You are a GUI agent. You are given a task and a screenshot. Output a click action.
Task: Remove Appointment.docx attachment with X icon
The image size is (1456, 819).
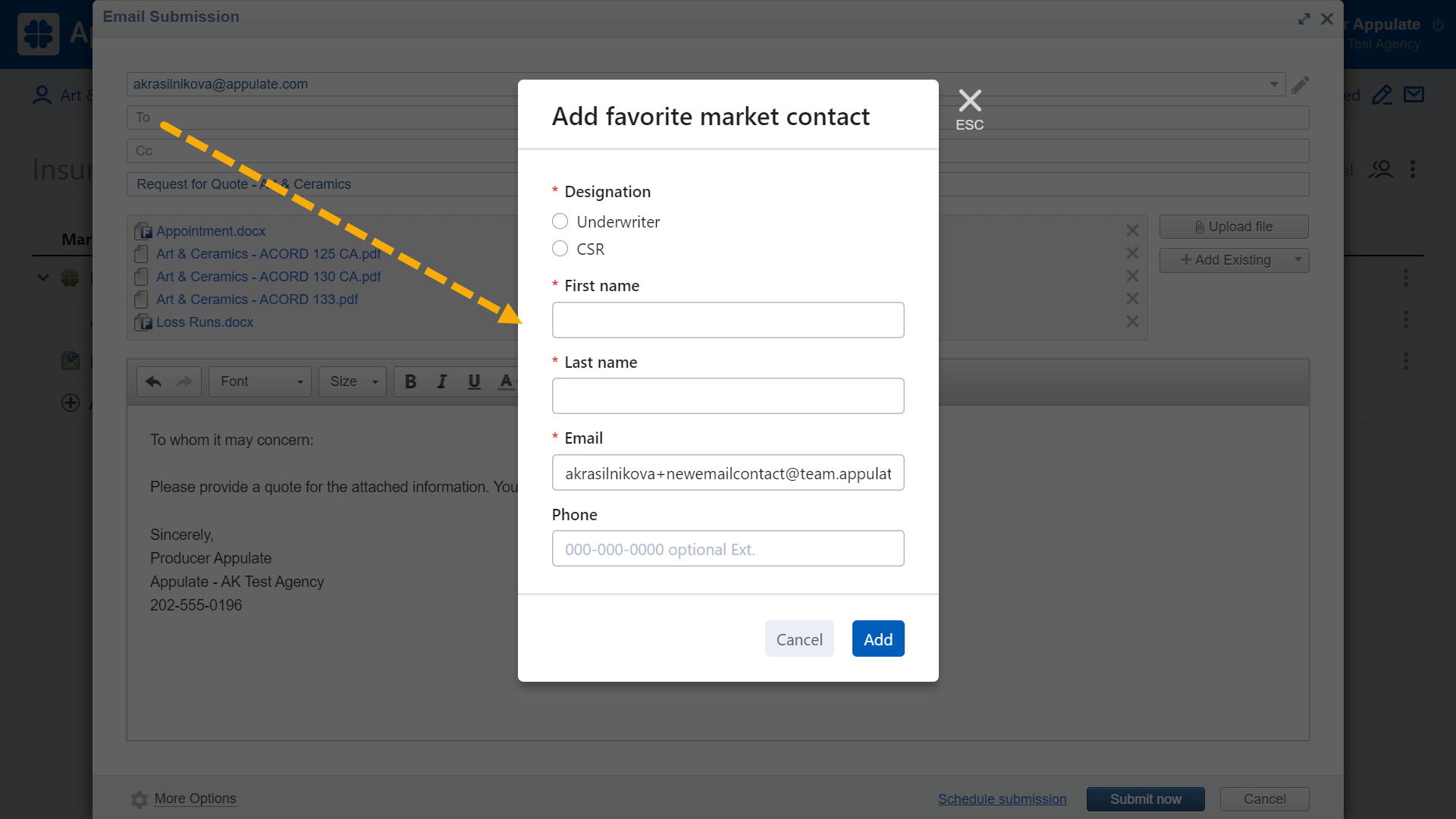[x=1131, y=231]
